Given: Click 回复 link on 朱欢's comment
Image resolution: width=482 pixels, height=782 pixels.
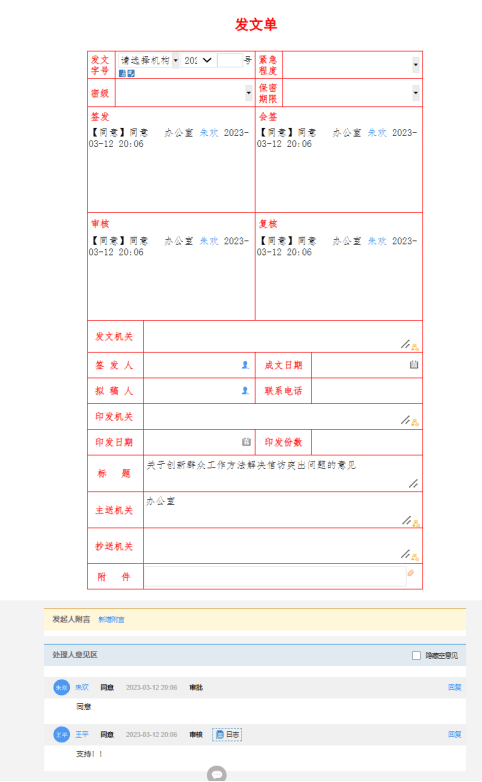Looking at the screenshot, I should (x=455, y=687).
